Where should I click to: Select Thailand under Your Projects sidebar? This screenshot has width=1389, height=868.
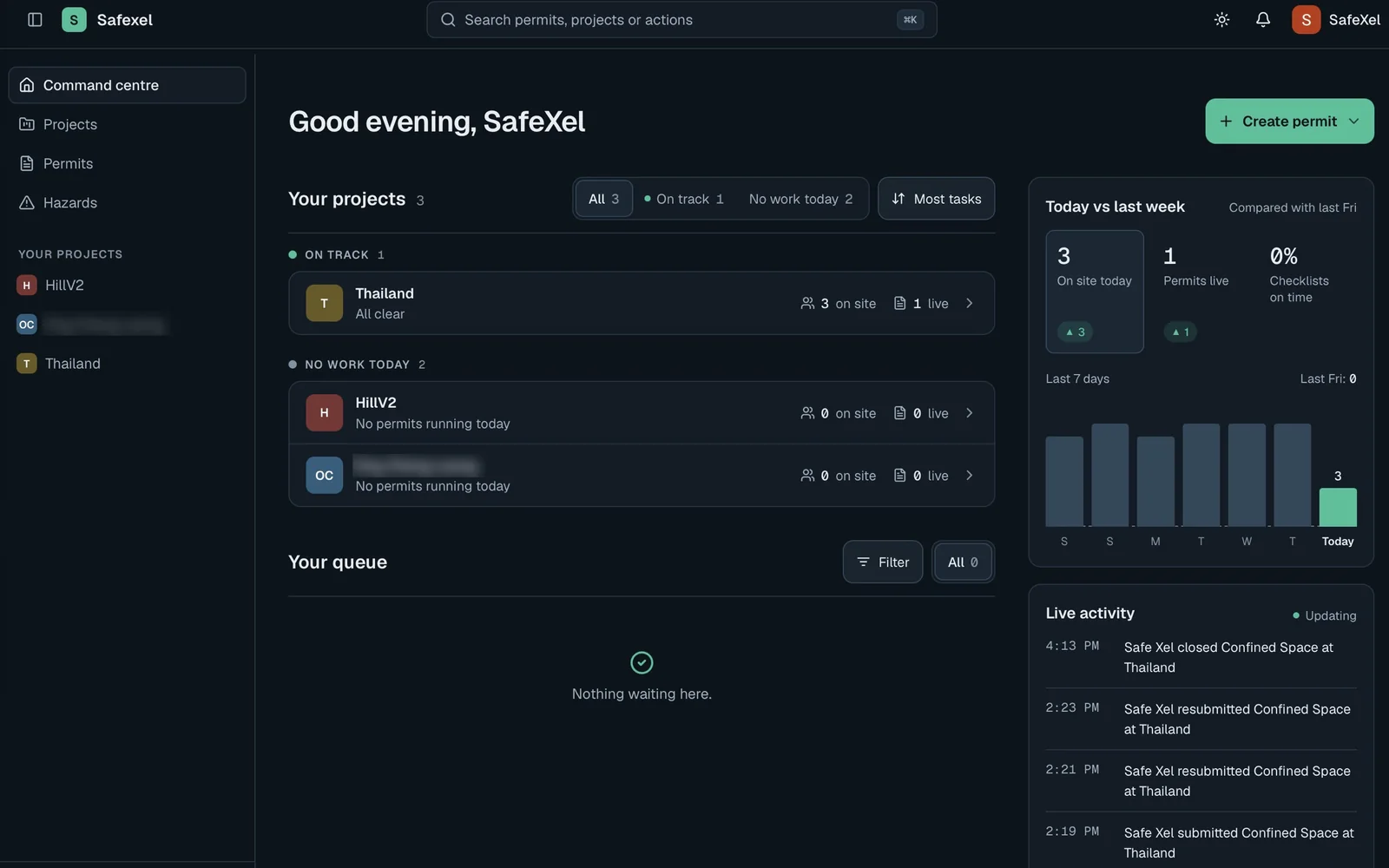[127, 364]
